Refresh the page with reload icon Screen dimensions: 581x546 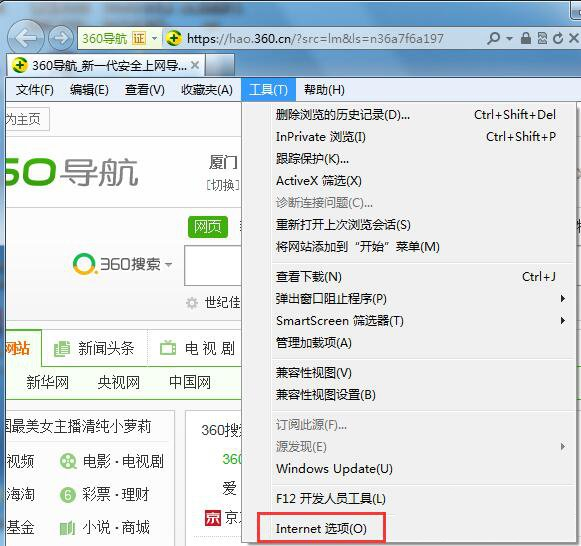click(x=558, y=38)
